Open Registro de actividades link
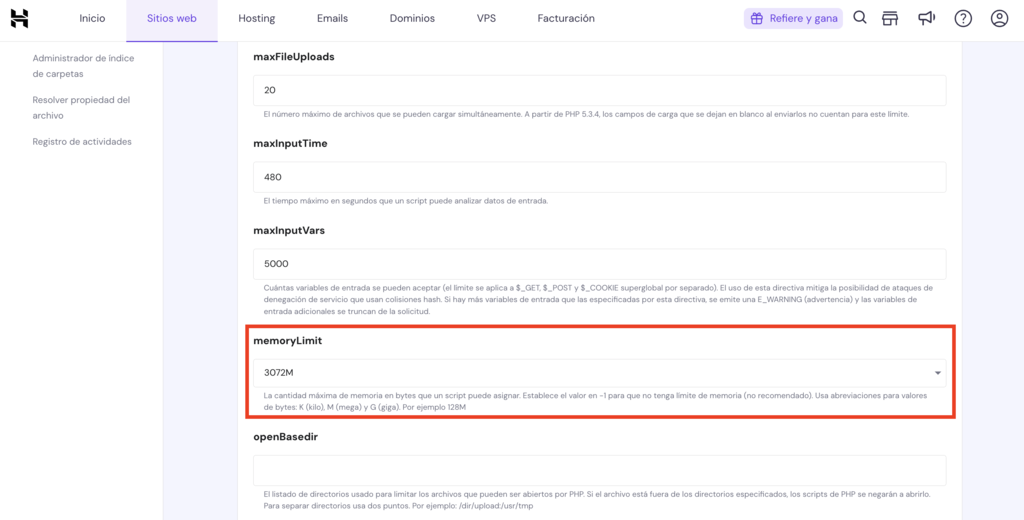1024x520 pixels. [x=82, y=141]
